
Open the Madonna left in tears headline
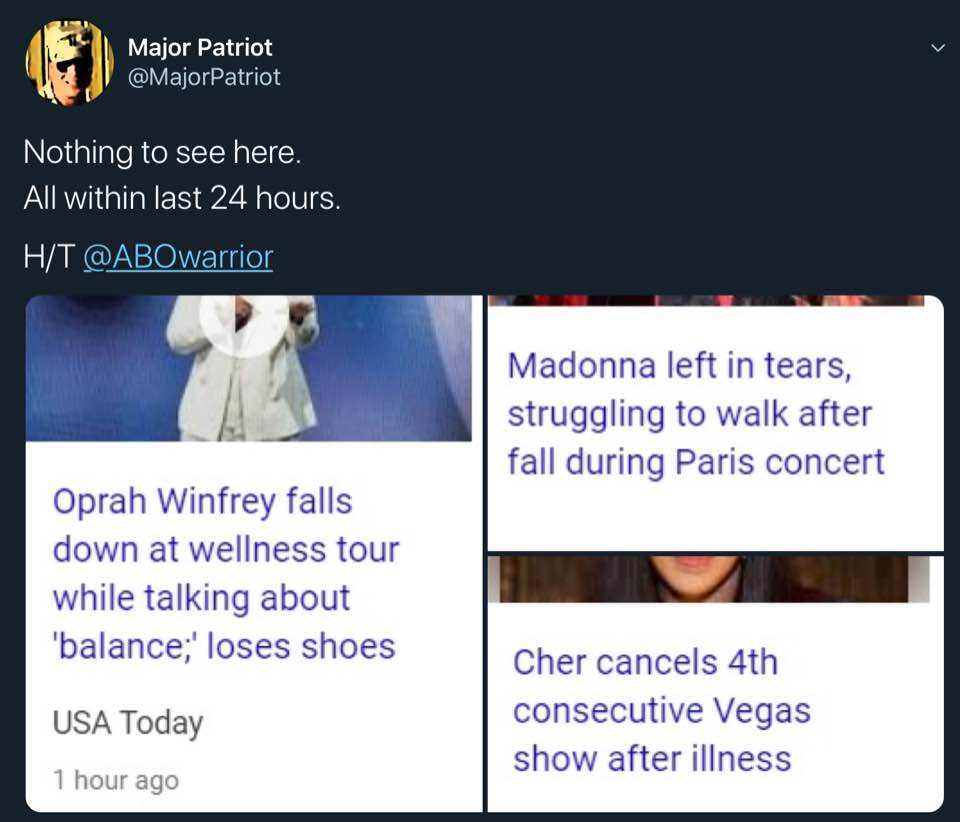[x=696, y=414]
